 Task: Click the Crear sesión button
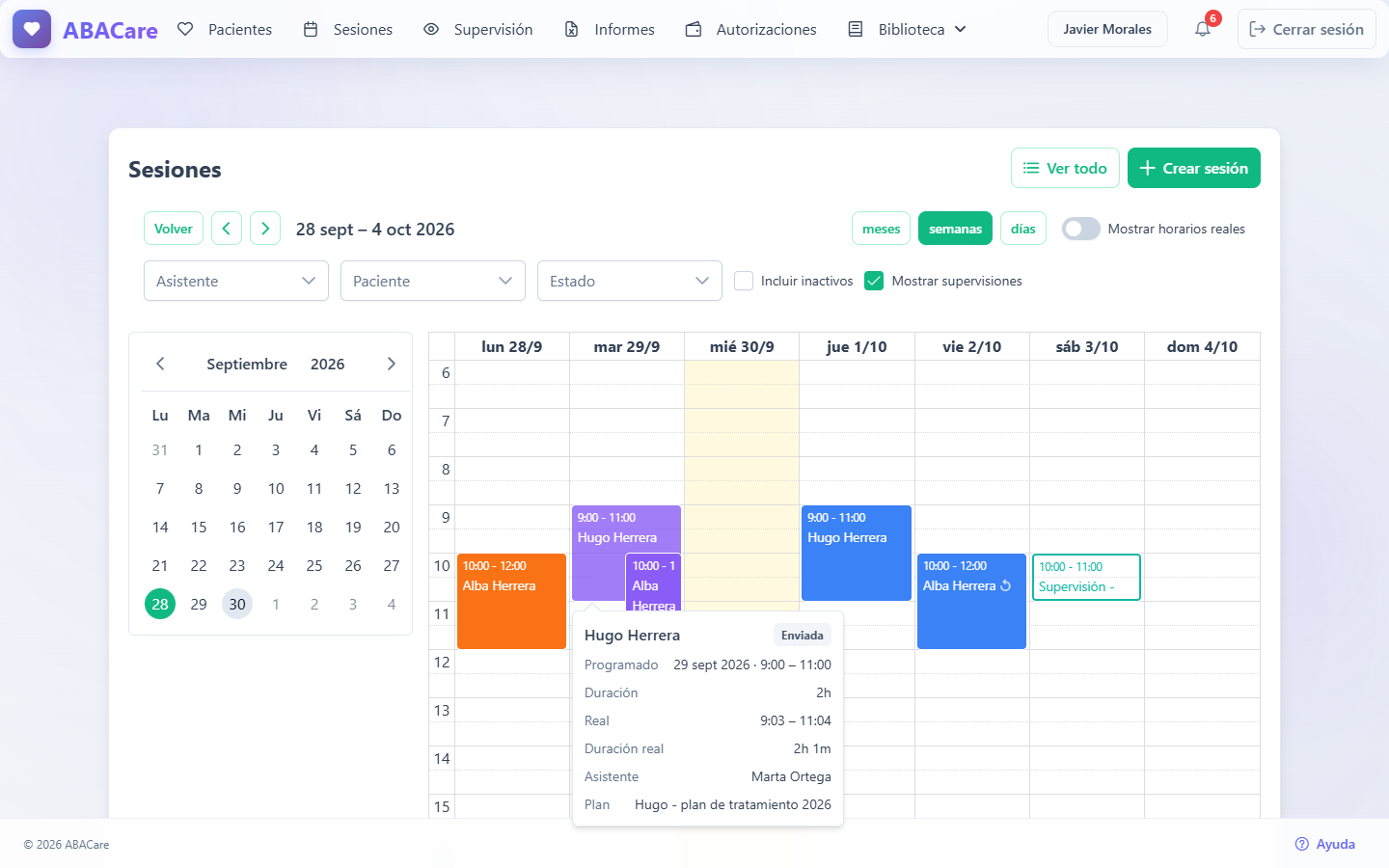click(1194, 168)
